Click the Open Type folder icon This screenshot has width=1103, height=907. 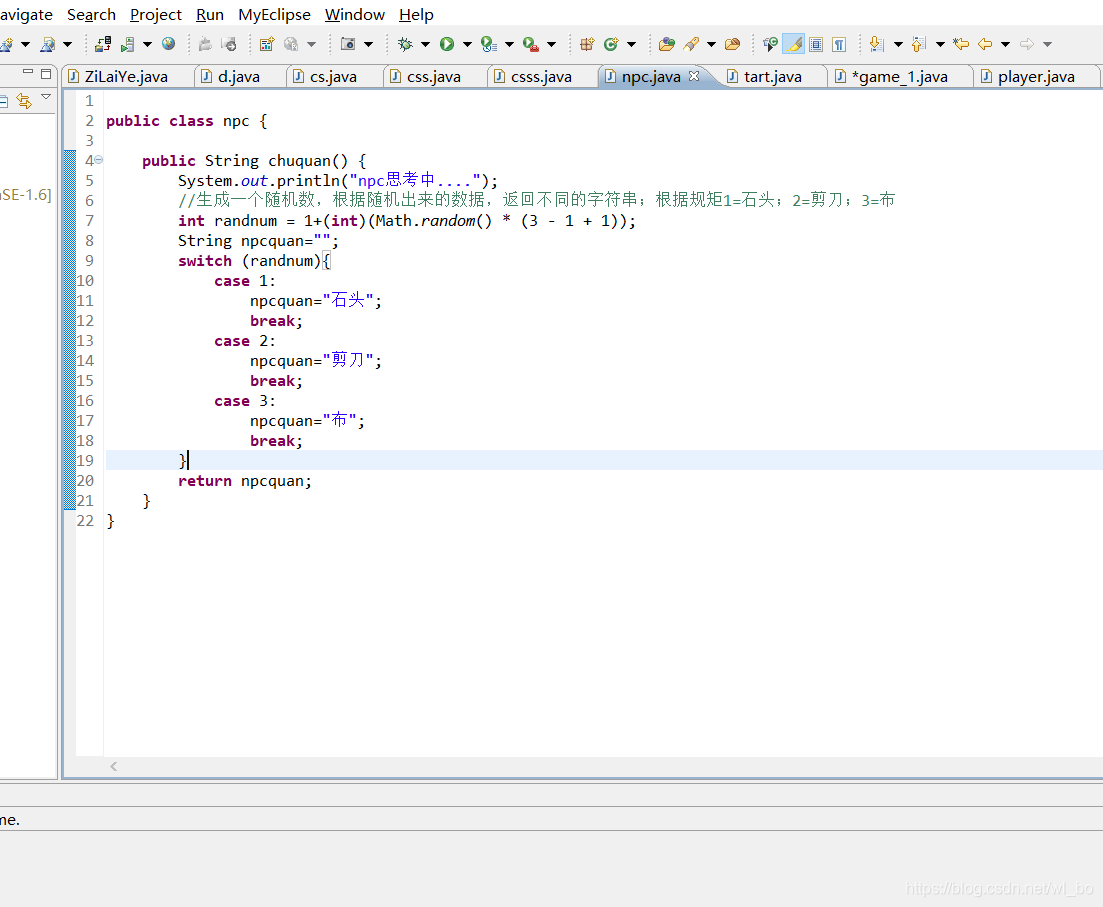point(667,44)
